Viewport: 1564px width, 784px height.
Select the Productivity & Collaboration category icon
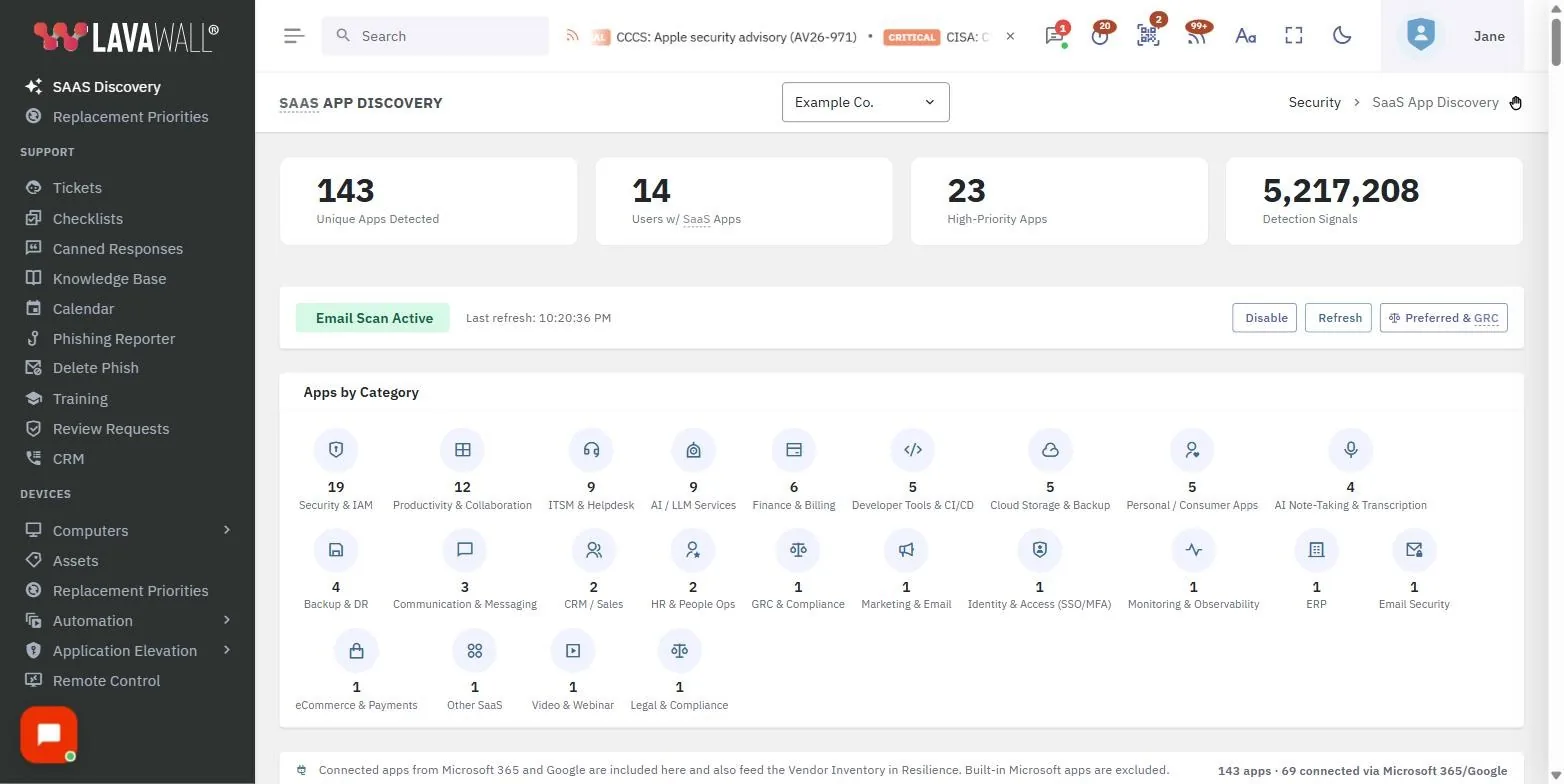(462, 450)
